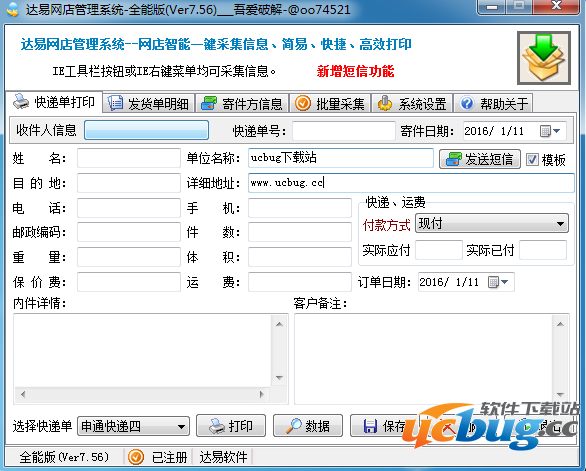The image size is (586, 471).
Task: Click the right arrow of 内件详情 horizontal scrollbar
Action: click(x=262, y=394)
